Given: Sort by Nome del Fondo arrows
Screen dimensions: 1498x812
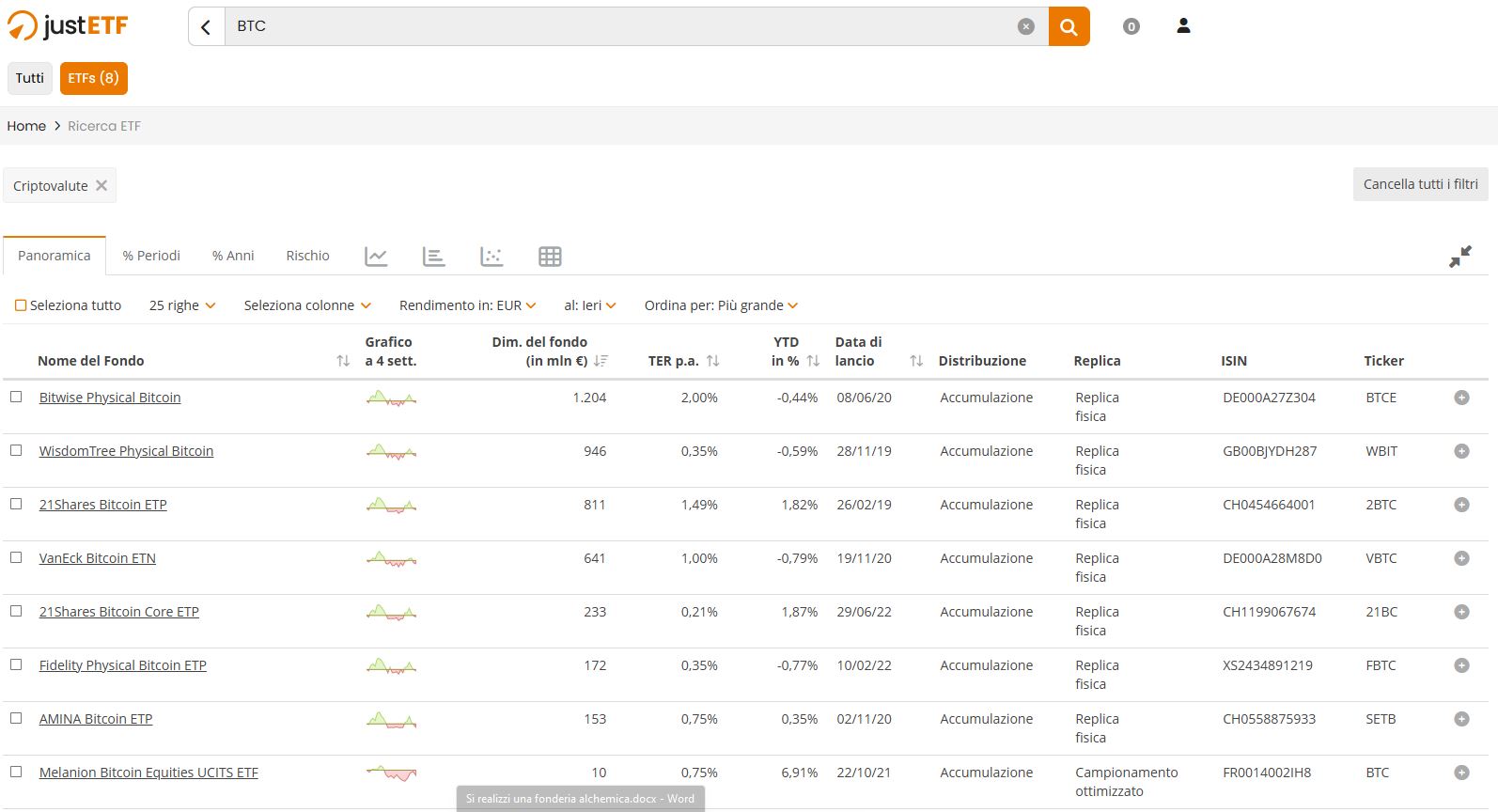Looking at the screenshot, I should (x=343, y=361).
